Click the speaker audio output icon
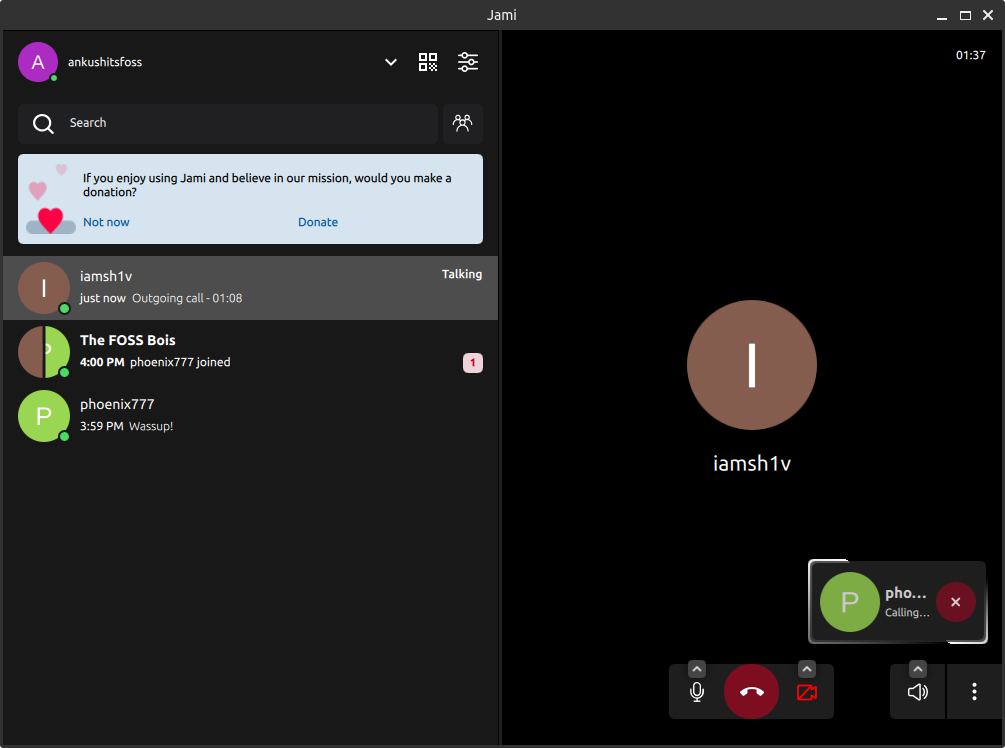1005x748 pixels. pyautogui.click(x=917, y=691)
